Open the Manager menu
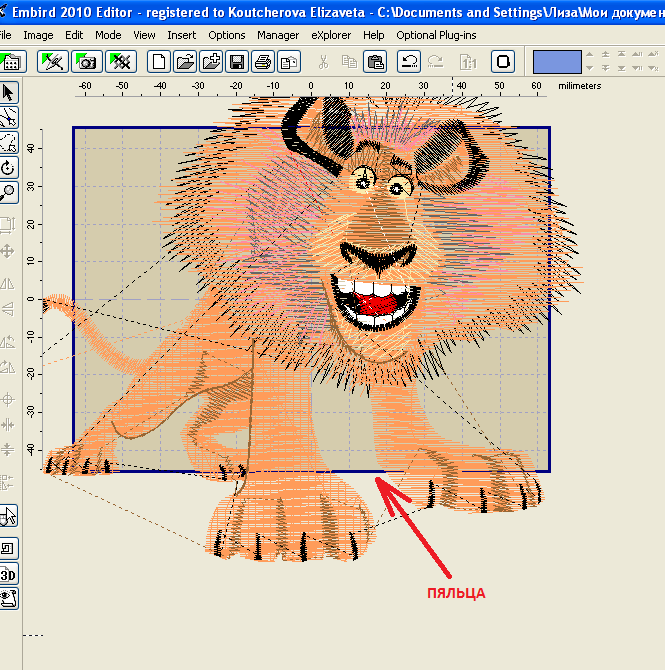Image resolution: width=665 pixels, height=670 pixels. click(278, 35)
